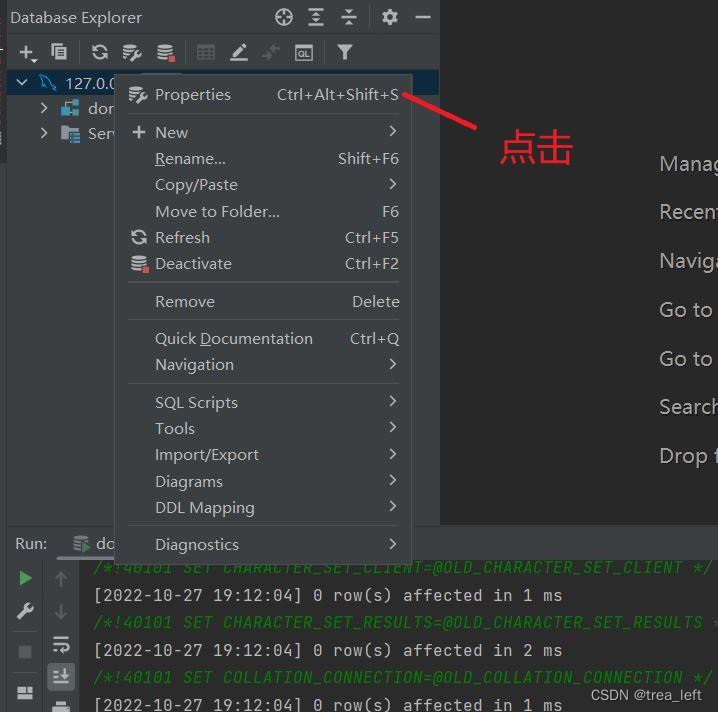
Task: Open the SQL Scripts submenu
Action: [263, 402]
